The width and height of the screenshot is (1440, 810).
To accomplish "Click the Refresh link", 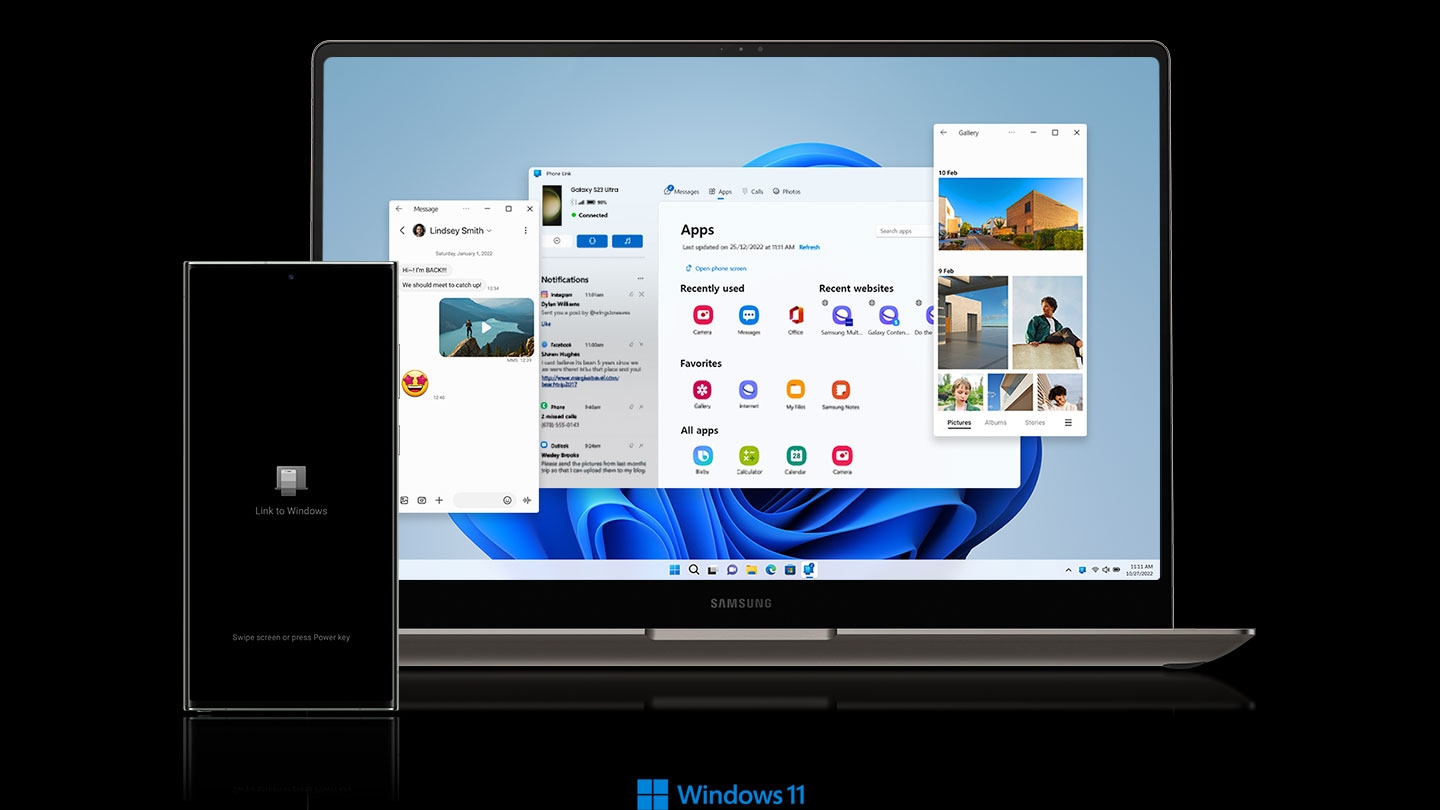I will 809,247.
